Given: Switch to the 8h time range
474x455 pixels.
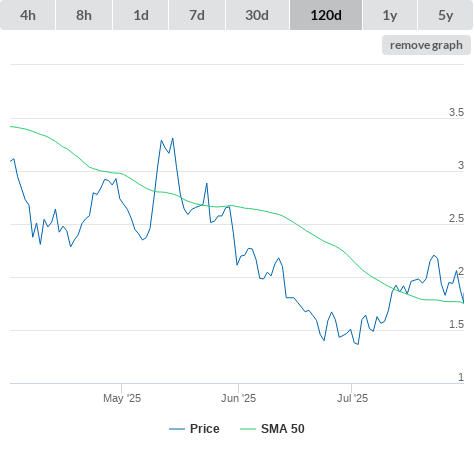Looking at the screenshot, I should point(84,15).
